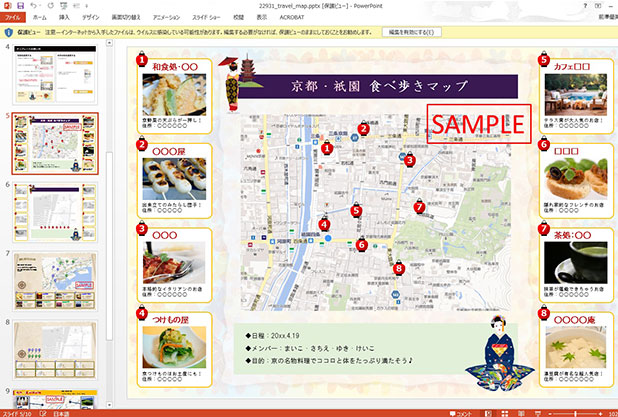Click the Ribbon Display Options icon
Screen dimensions: 618x417
(598, 6)
